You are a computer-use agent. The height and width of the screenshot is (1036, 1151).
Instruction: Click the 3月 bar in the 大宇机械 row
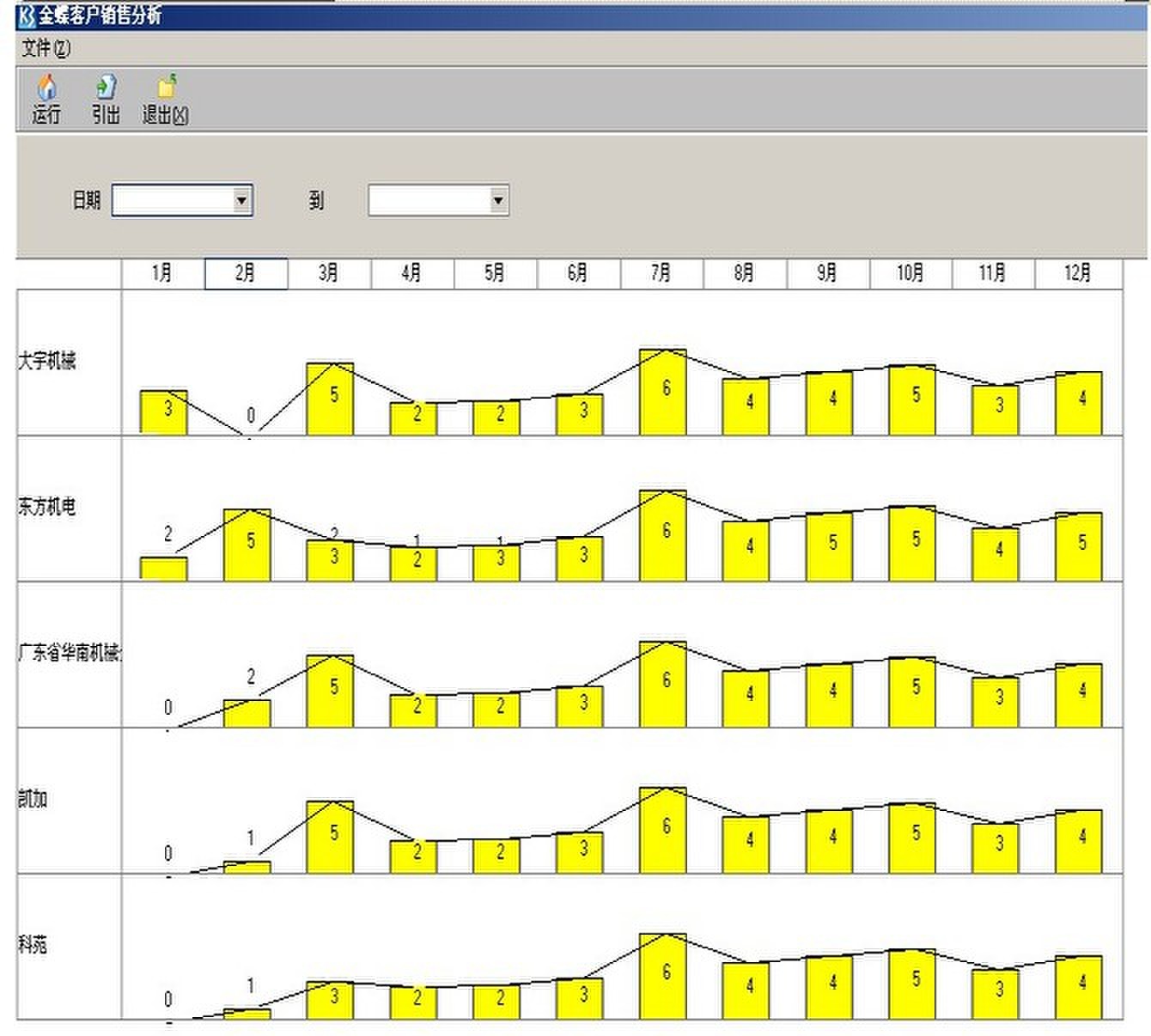[x=330, y=399]
